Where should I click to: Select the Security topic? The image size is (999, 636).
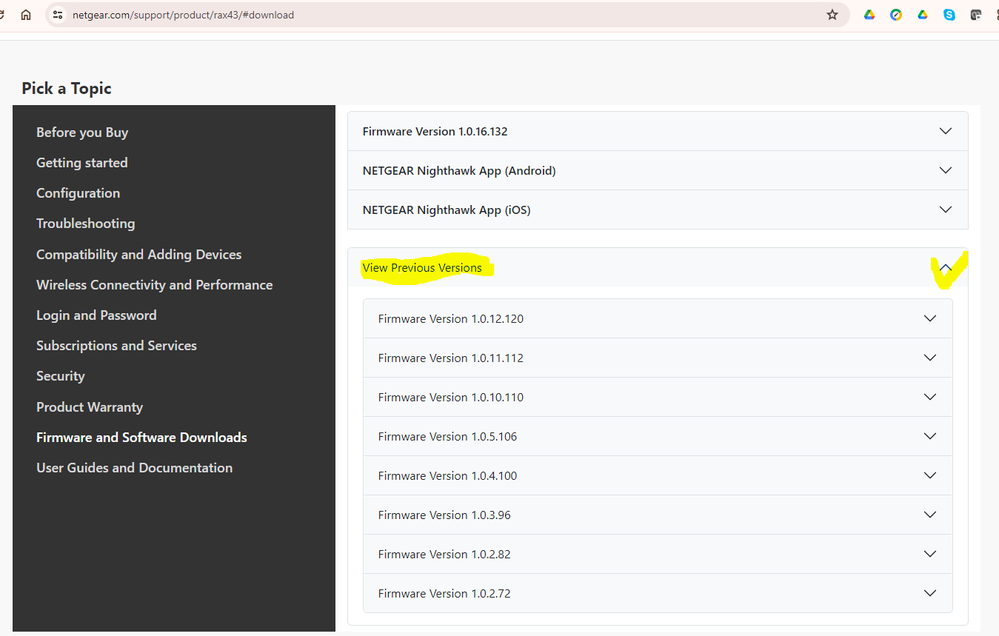61,376
